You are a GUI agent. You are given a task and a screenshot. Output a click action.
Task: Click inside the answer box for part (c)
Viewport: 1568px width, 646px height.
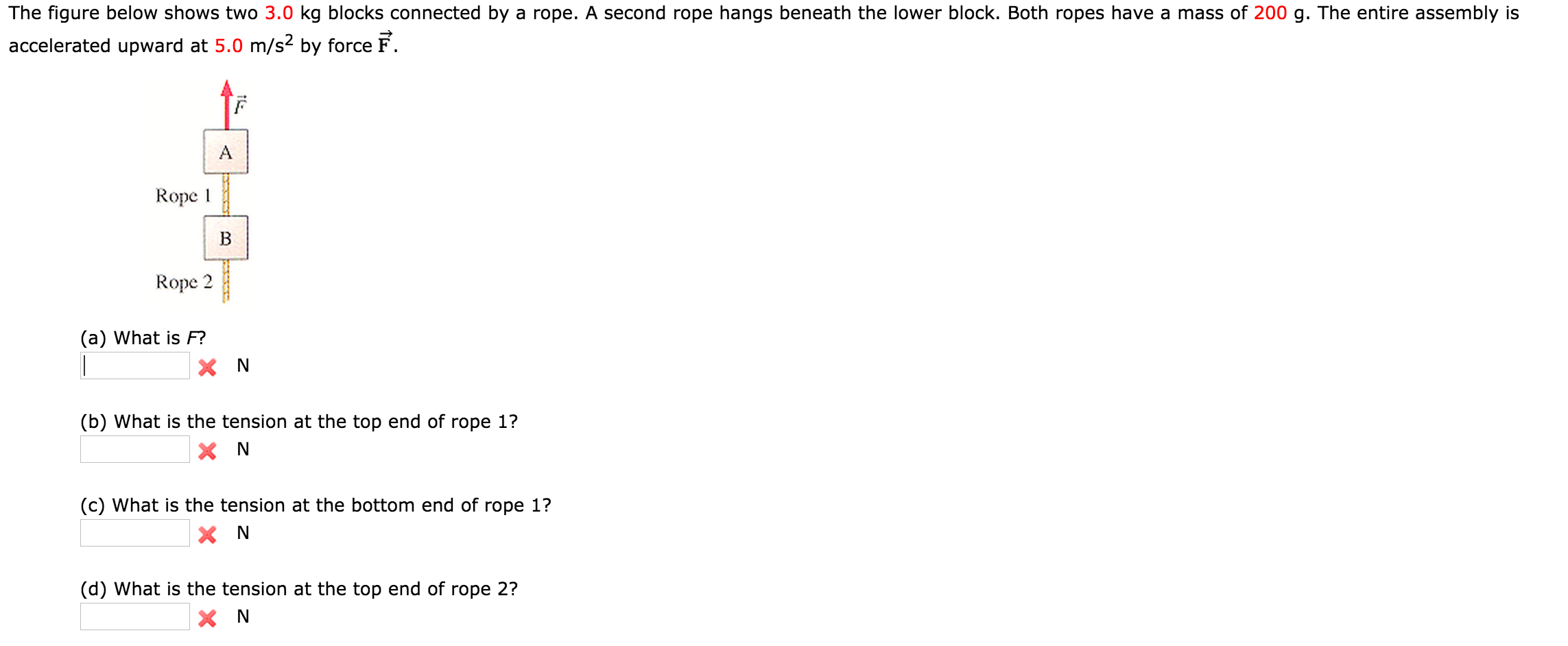tap(134, 533)
